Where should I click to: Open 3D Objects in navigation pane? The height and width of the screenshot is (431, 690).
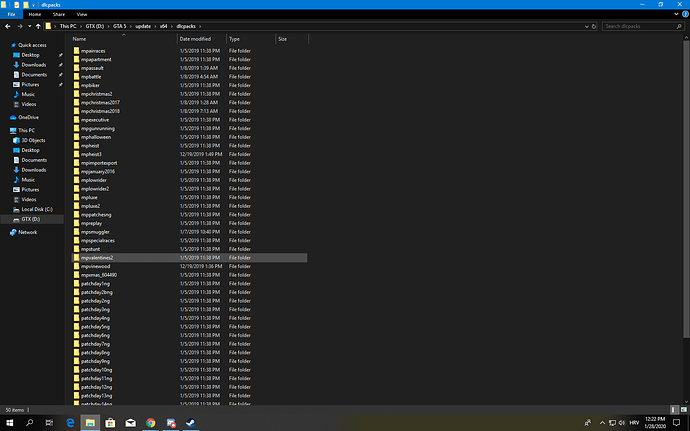(x=33, y=140)
